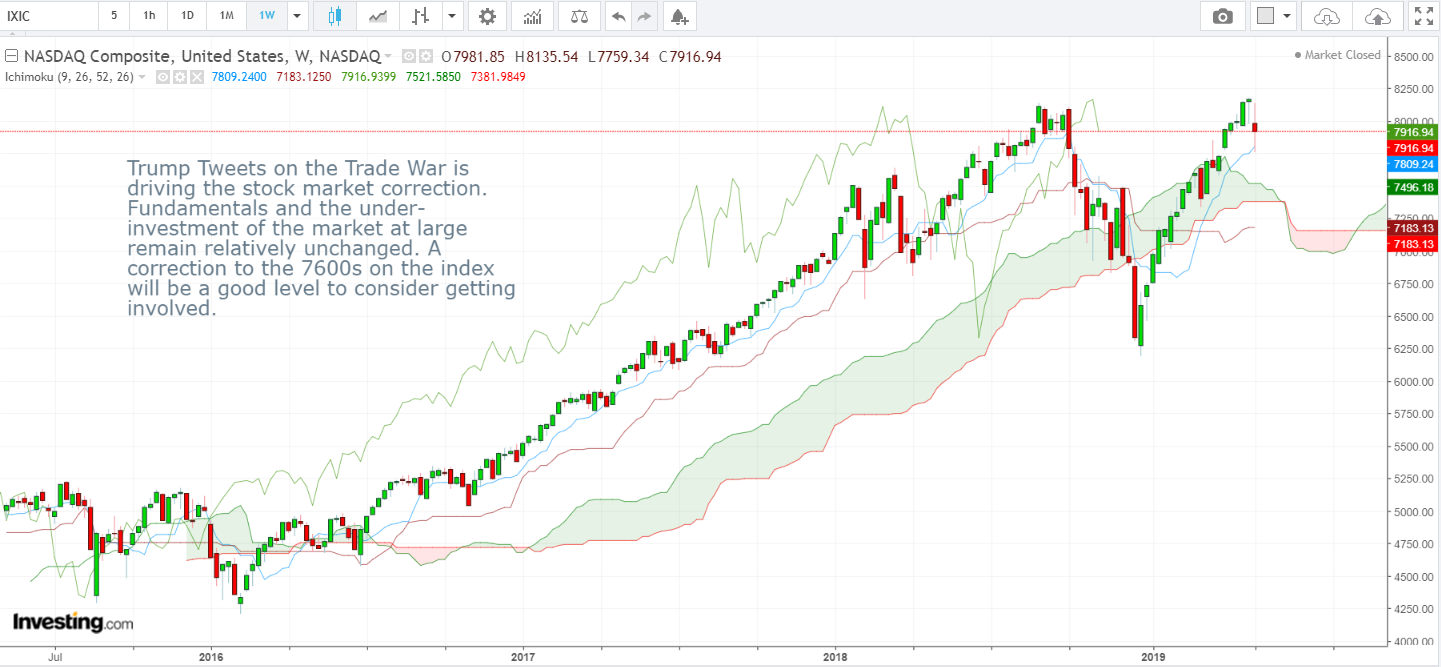This screenshot has width=1441, height=667.
Task: Click the 2018 time axis label
Action: [x=835, y=658]
